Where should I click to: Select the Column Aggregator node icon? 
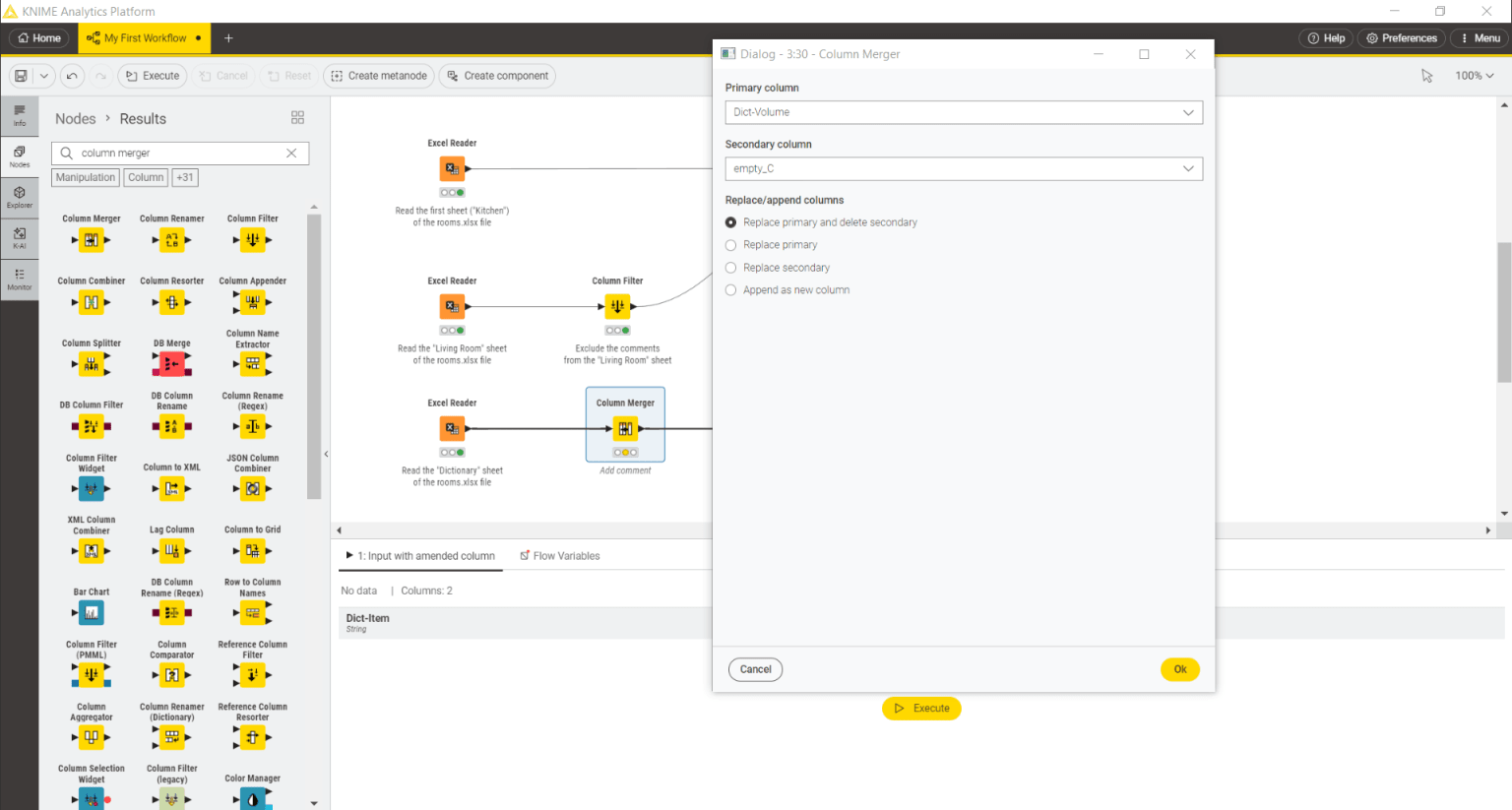[x=91, y=737]
